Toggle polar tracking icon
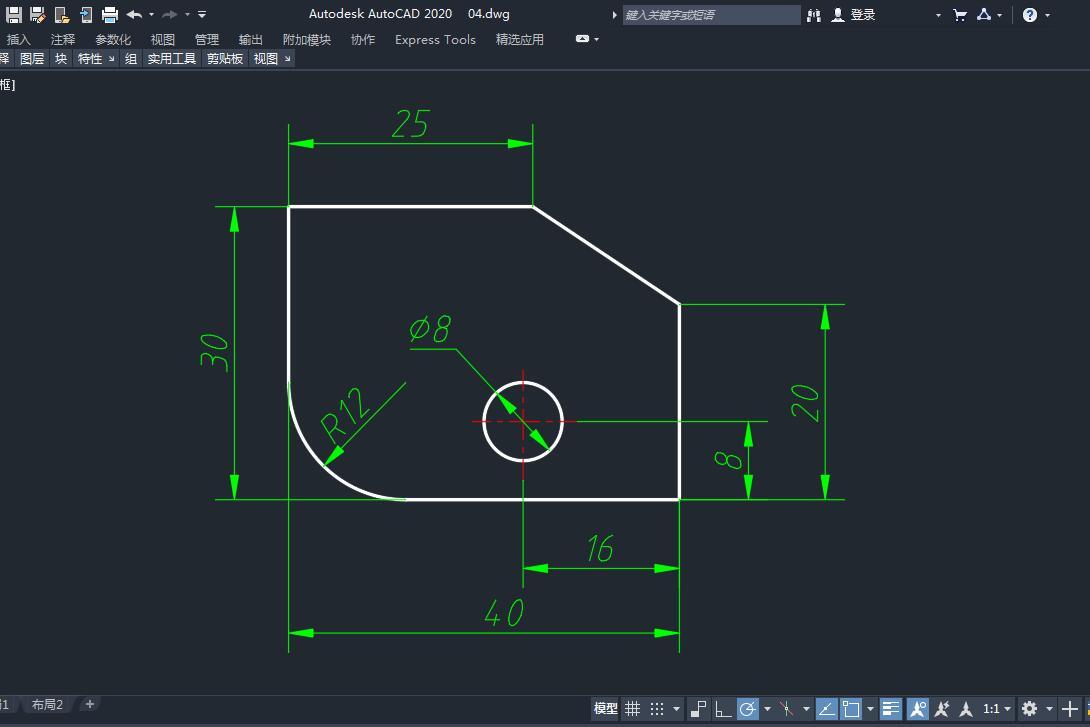This screenshot has width=1090, height=727. [747, 708]
